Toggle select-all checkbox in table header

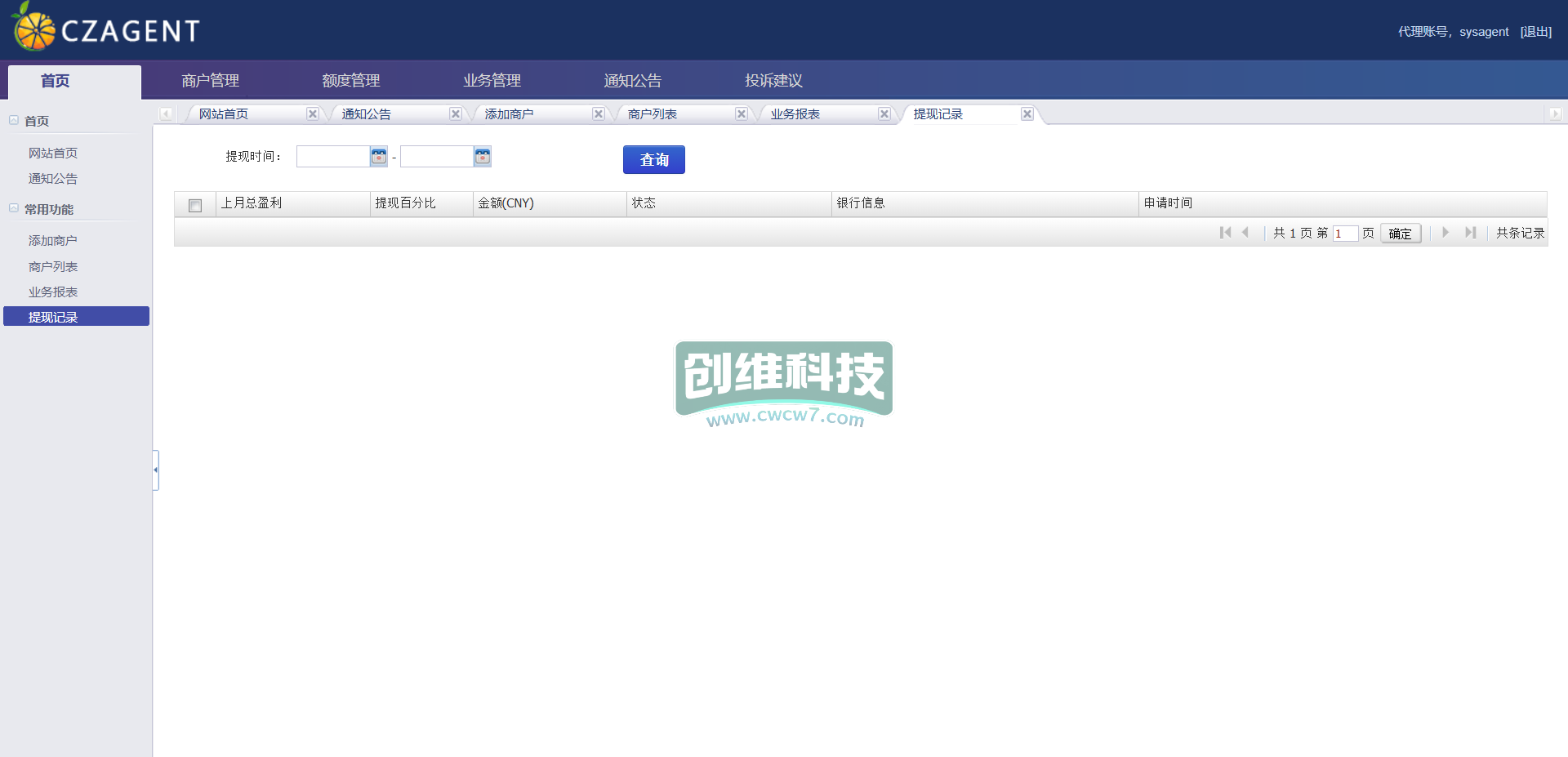point(195,206)
